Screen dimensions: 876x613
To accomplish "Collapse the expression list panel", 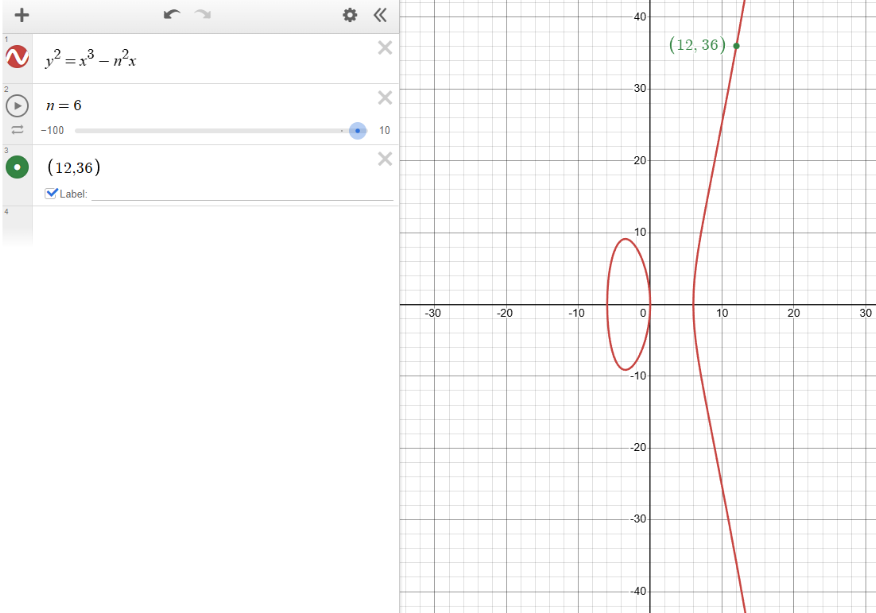I will click(x=380, y=15).
